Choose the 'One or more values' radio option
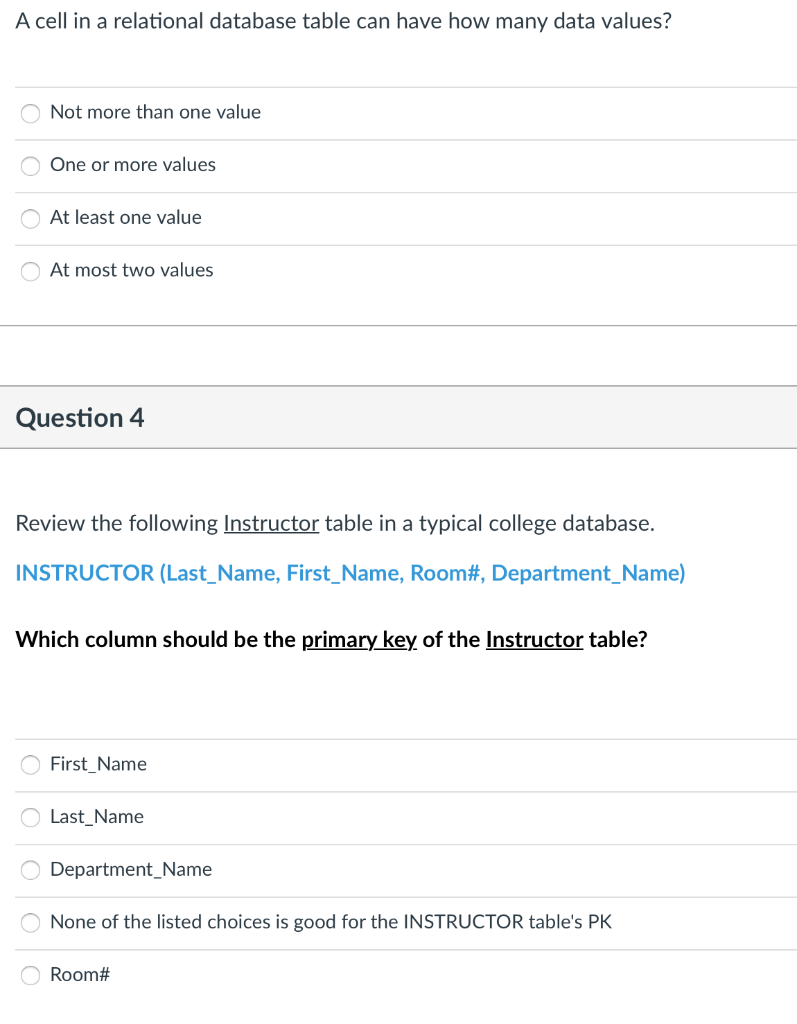 point(32,166)
